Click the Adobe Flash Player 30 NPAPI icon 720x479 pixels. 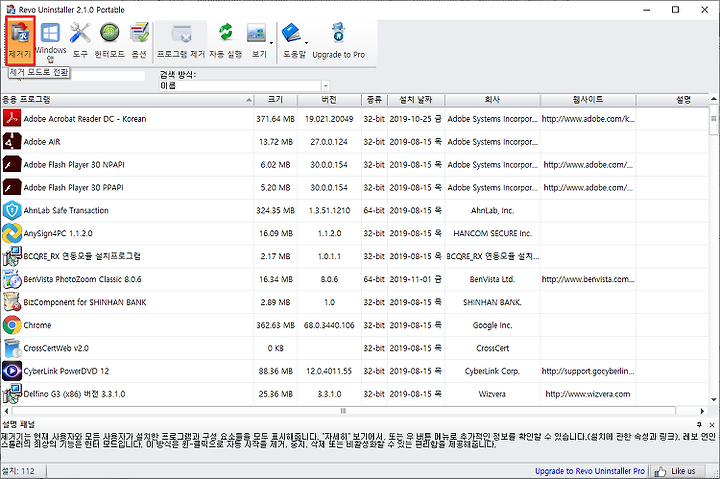[x=12, y=164]
